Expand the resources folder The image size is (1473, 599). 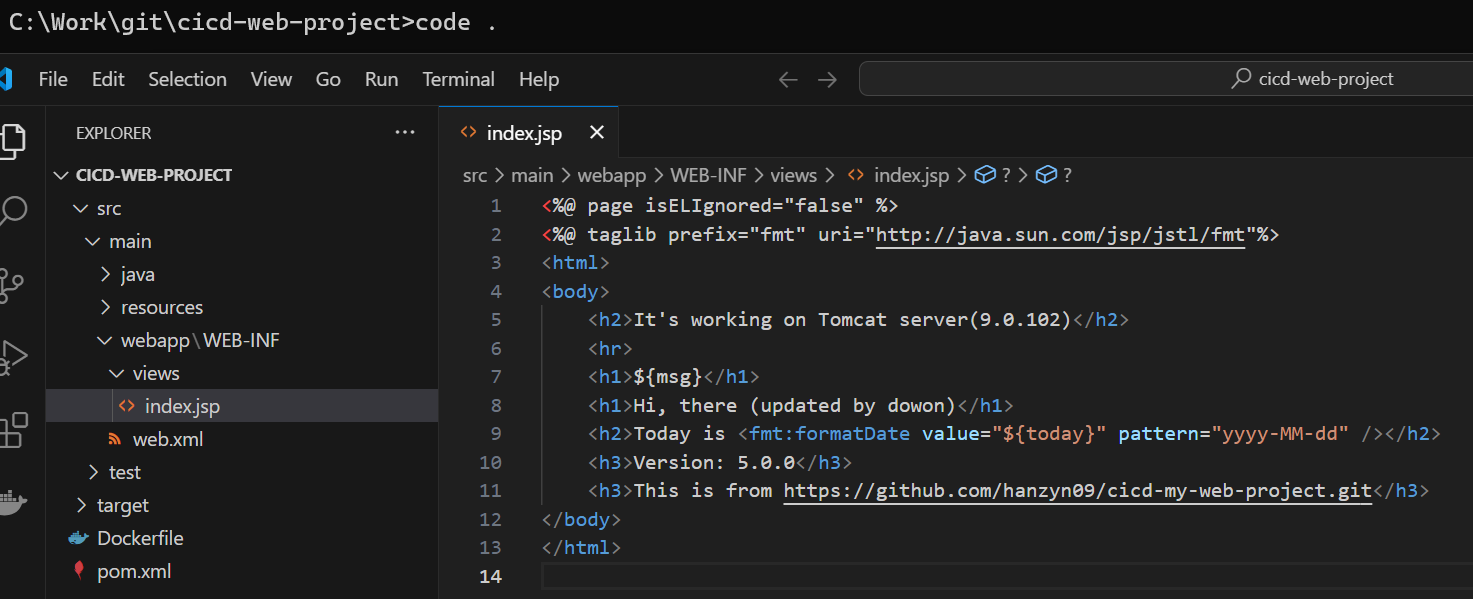pos(161,307)
